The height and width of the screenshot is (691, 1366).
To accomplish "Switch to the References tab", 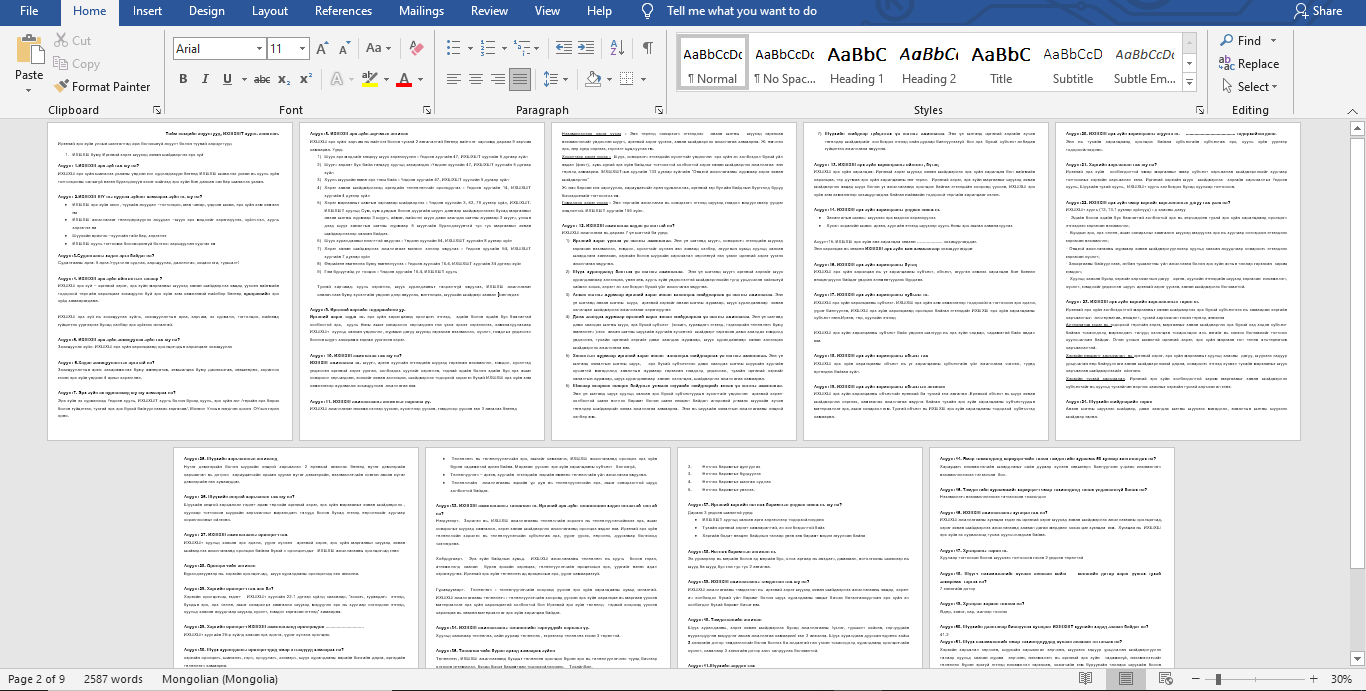I will 343,11.
